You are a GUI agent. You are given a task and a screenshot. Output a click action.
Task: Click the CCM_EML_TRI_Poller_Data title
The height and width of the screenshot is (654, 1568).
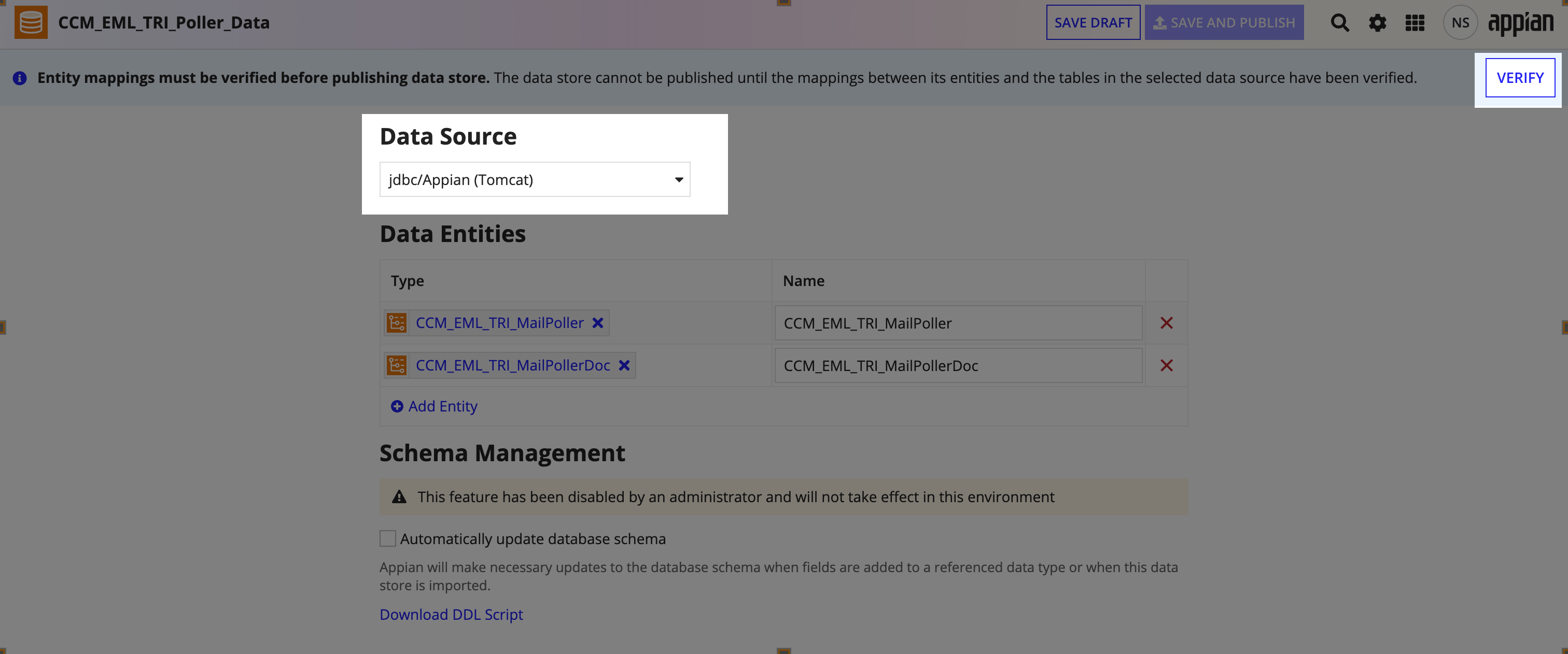pyautogui.click(x=164, y=22)
